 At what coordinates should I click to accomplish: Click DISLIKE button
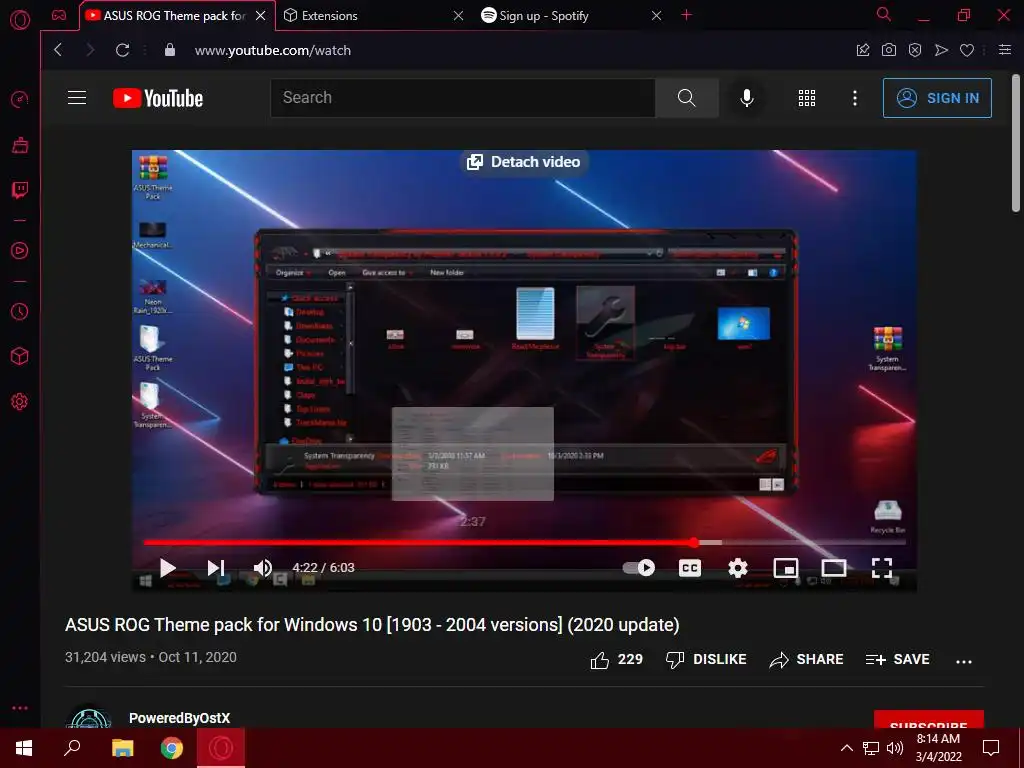(x=706, y=660)
